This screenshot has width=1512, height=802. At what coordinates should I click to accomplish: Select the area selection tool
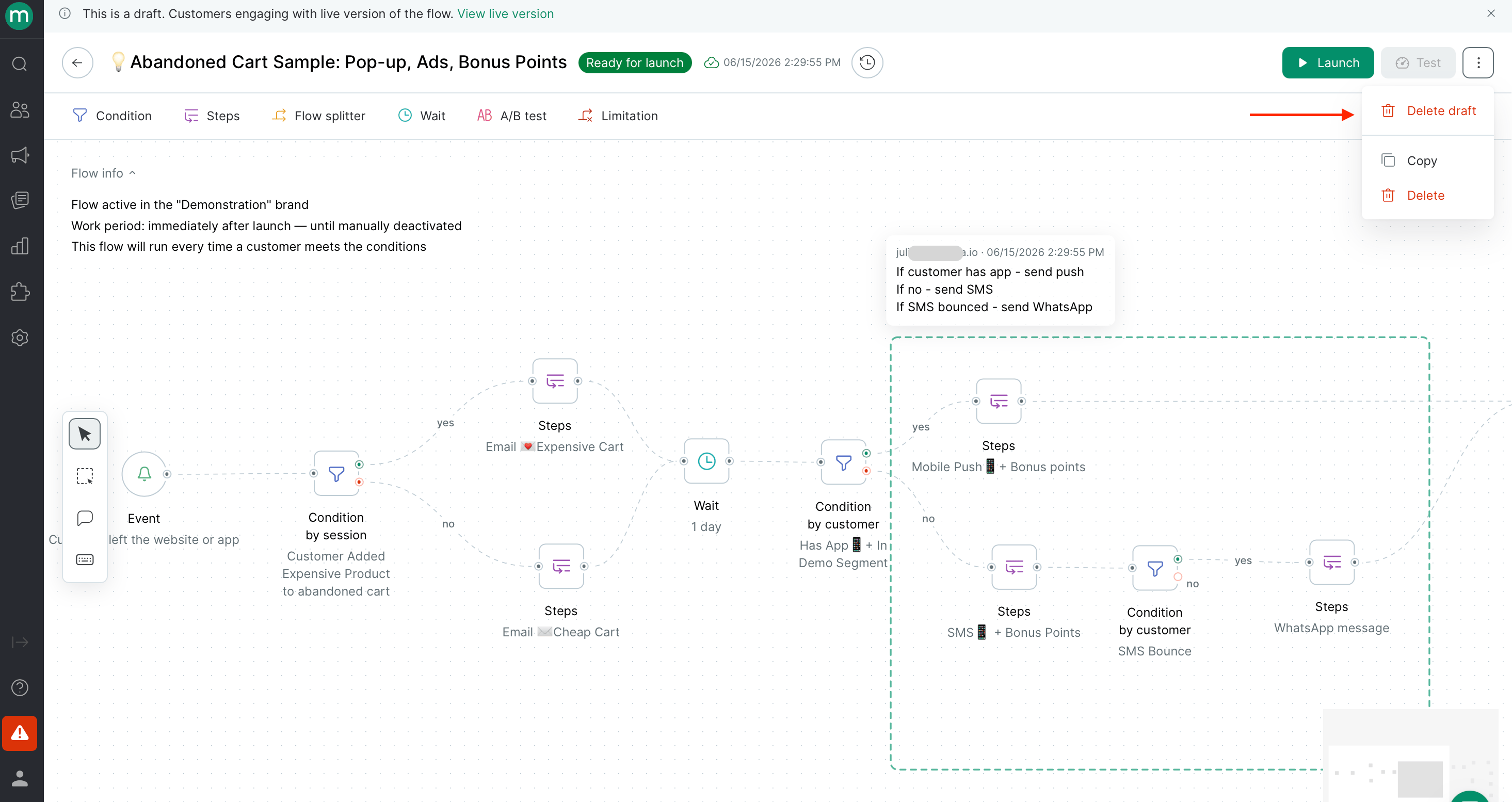85,475
